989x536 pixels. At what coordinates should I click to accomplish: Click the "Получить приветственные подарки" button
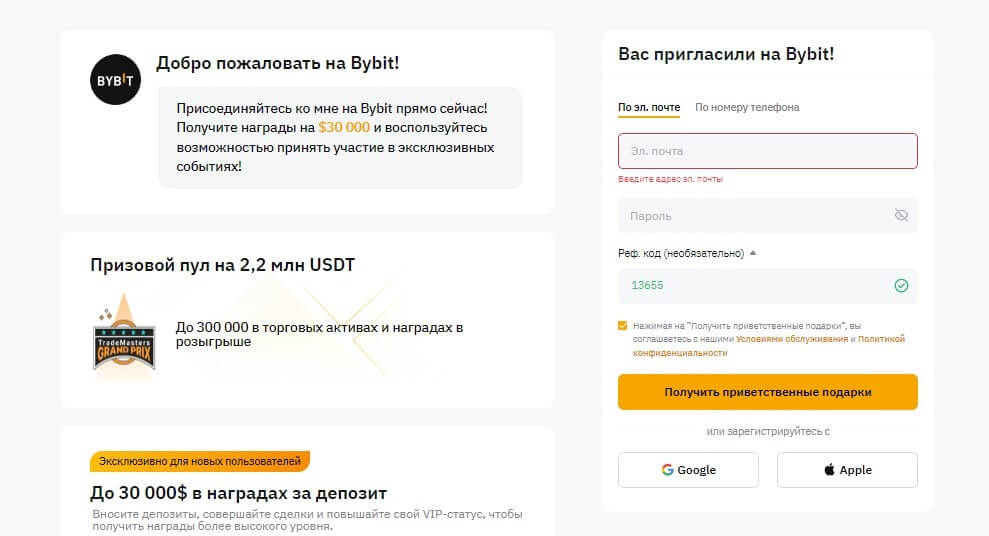click(767, 392)
